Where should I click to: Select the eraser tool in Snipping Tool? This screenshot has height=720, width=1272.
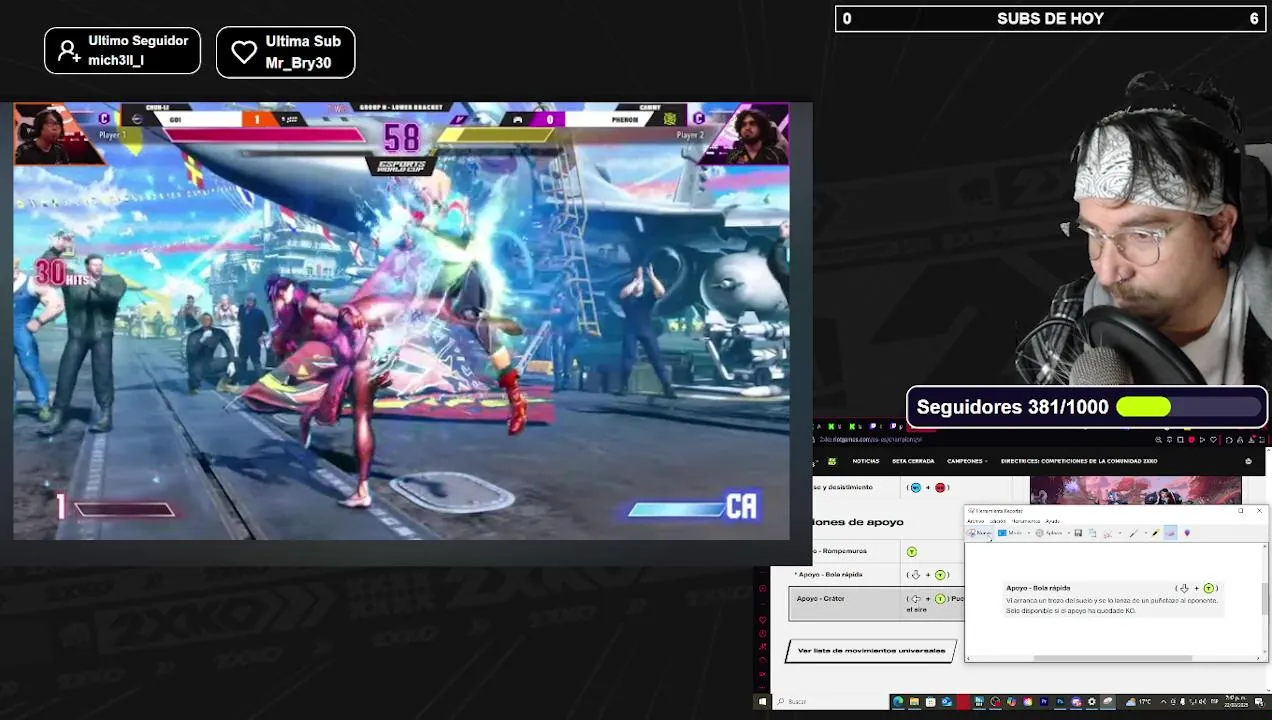[1171, 533]
